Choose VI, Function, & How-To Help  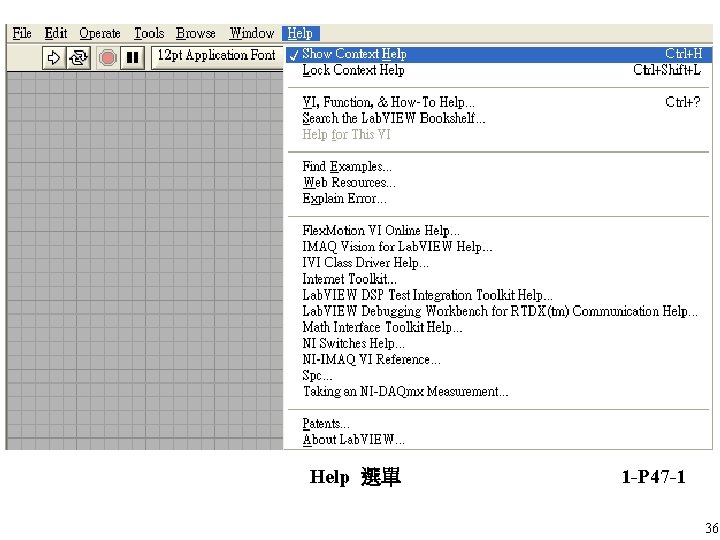[499, 102]
